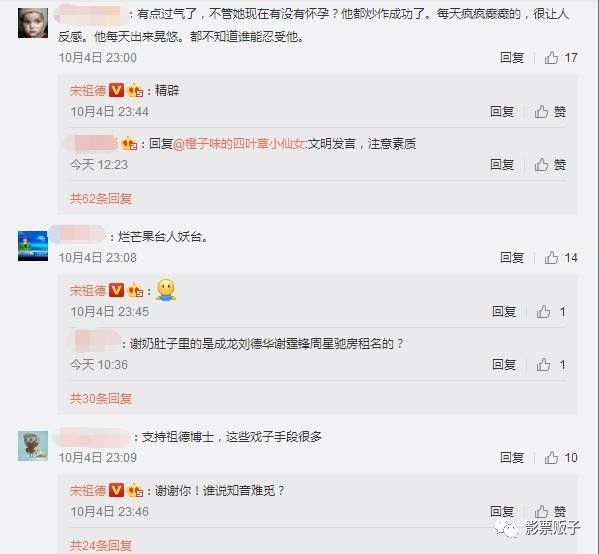Like 宋祖德's reply '精辟'
This screenshot has height=554, width=599.
(550, 112)
